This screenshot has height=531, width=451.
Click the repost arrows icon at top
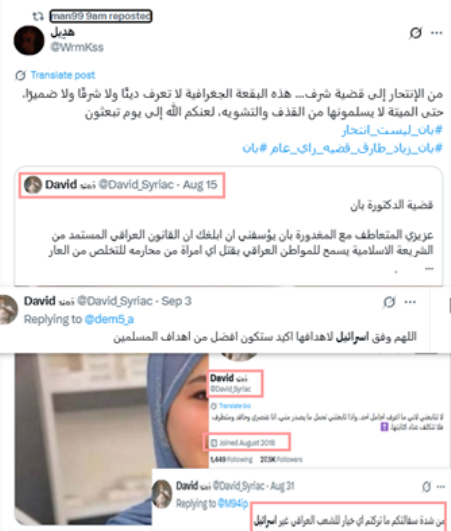[38, 16]
